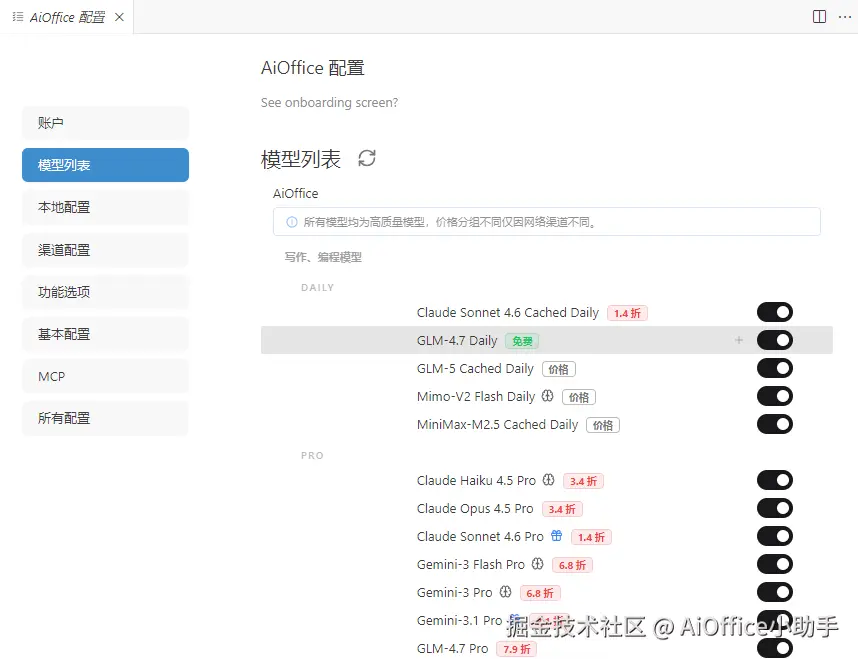Select the GLM-4.7 Daily model name
The height and width of the screenshot is (659, 858).
457,340
